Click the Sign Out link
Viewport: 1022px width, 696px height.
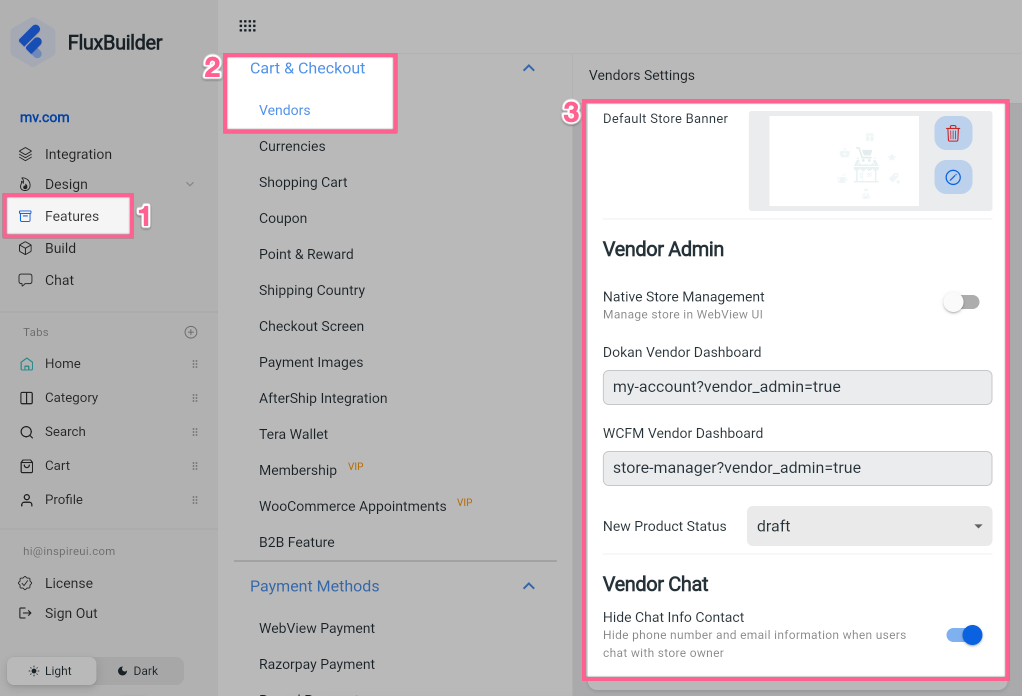[x=71, y=613]
